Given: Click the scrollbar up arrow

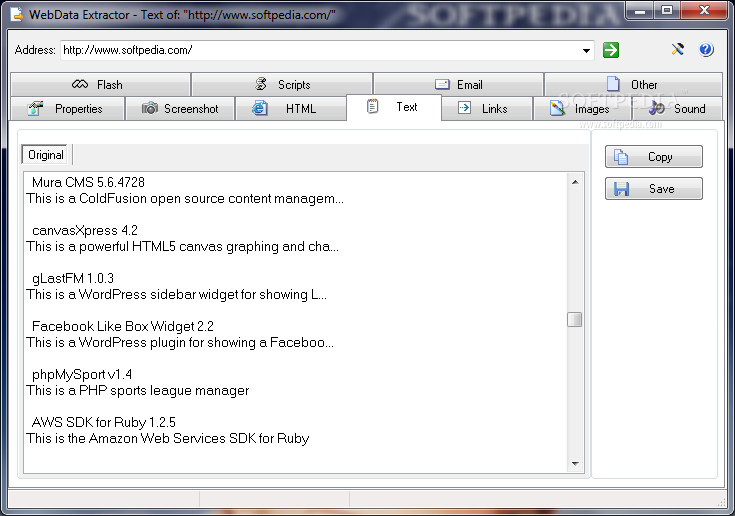Looking at the screenshot, I should click(575, 182).
